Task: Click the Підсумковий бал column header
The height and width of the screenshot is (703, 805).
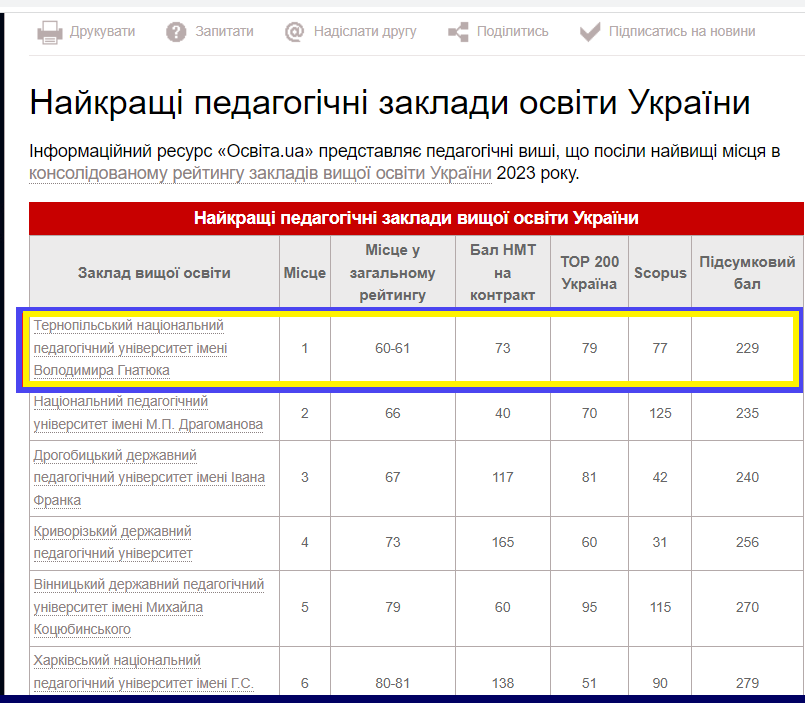Action: tap(747, 273)
